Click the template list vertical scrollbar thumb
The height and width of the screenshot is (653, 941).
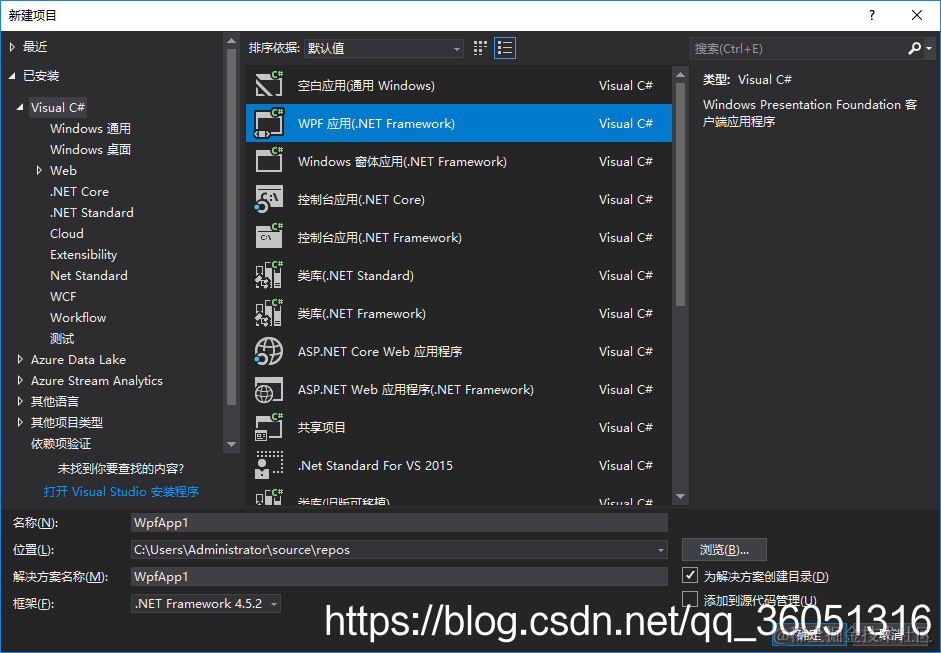point(681,194)
